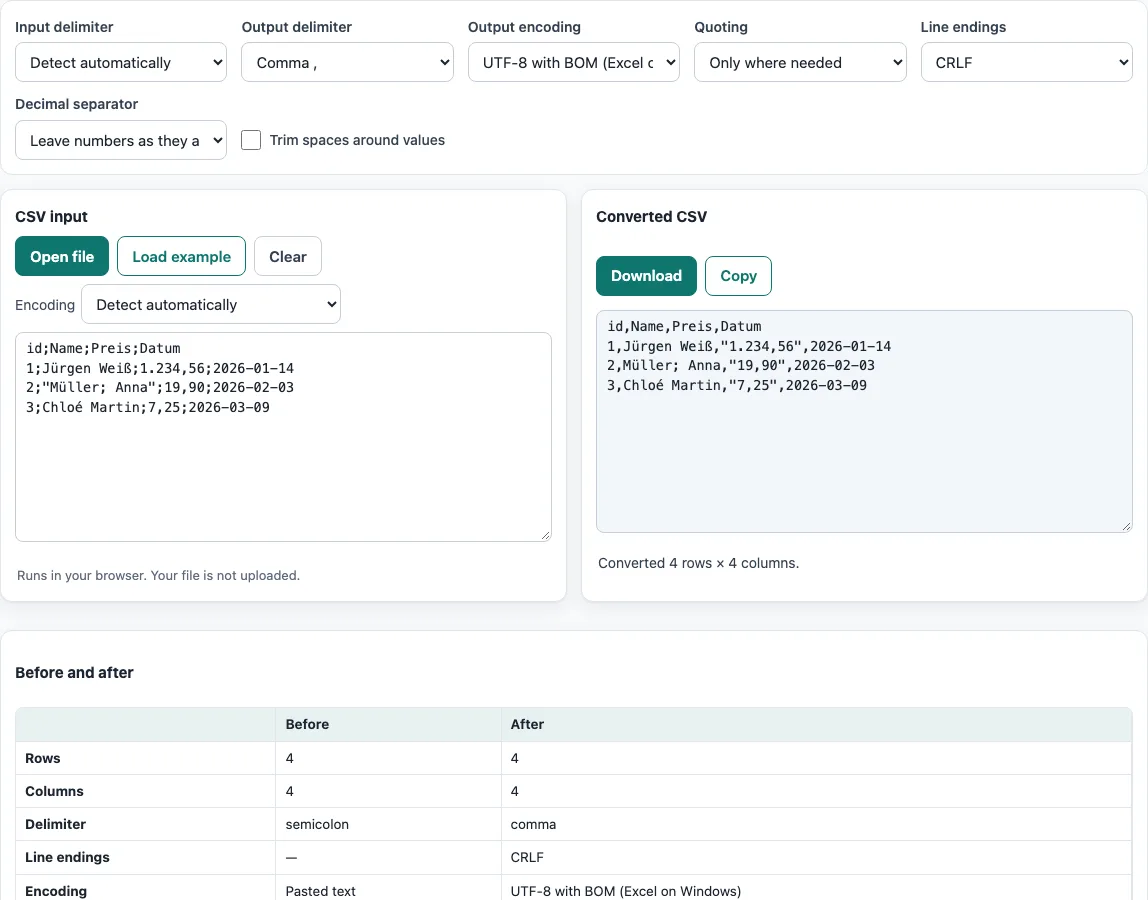Click the 'Output delimiter' field label
Image resolution: width=1148 pixels, height=900 pixels.
(297, 27)
